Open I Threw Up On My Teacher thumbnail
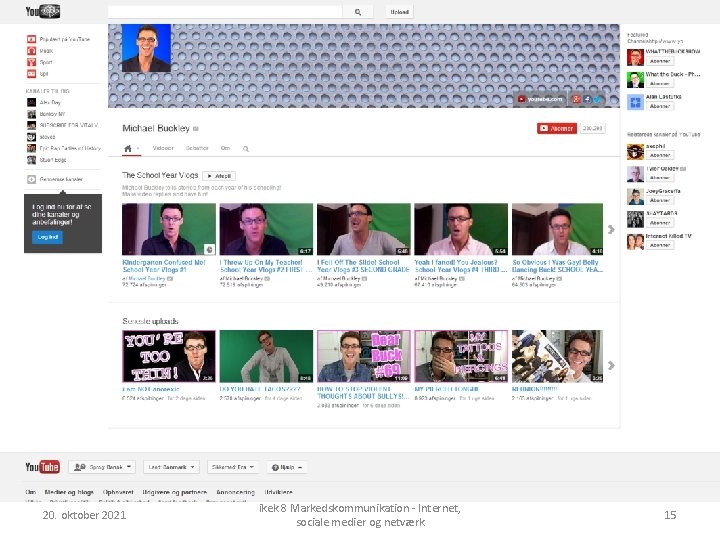This screenshot has width=720, height=540. click(x=266, y=229)
